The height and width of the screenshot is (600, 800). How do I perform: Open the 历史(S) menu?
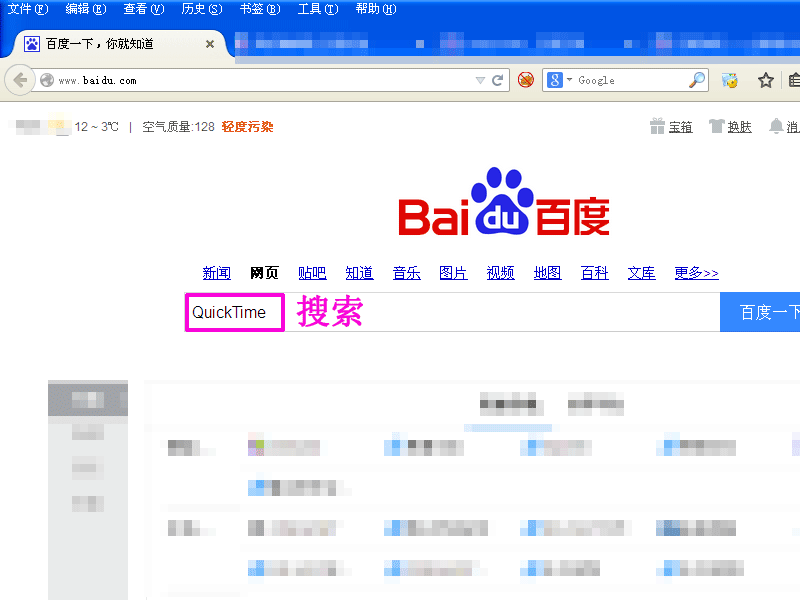pyautogui.click(x=202, y=9)
